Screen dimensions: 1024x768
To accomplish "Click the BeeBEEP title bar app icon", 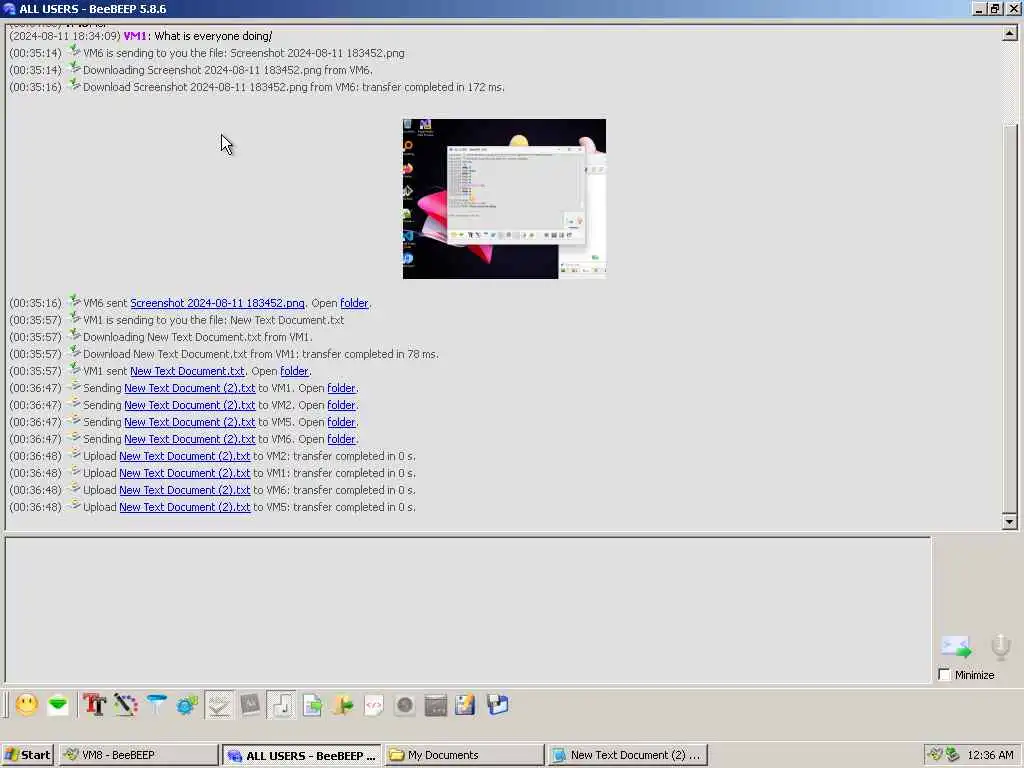I will pos(9,8).
